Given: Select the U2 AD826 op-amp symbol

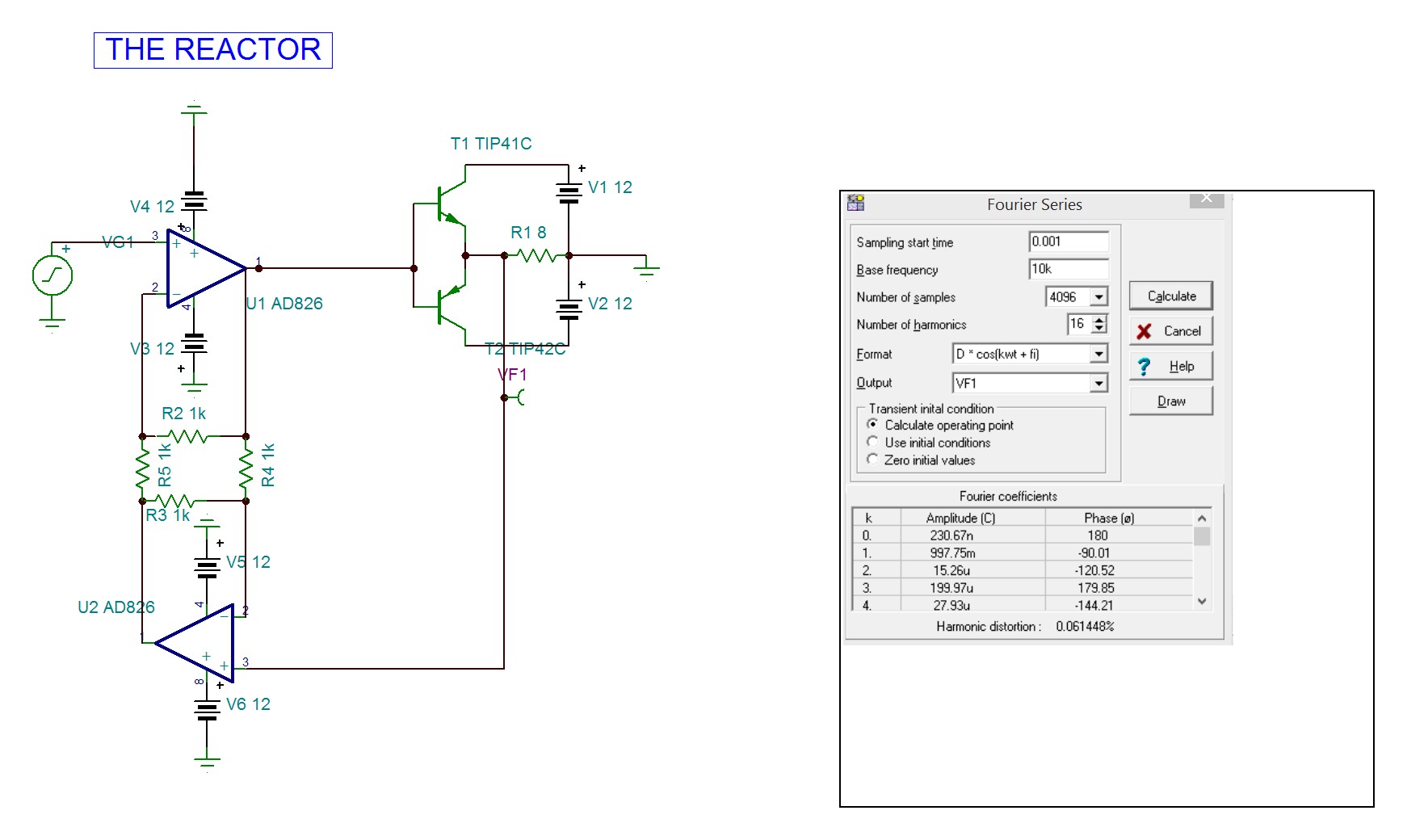Looking at the screenshot, I should pyautogui.click(x=195, y=644).
